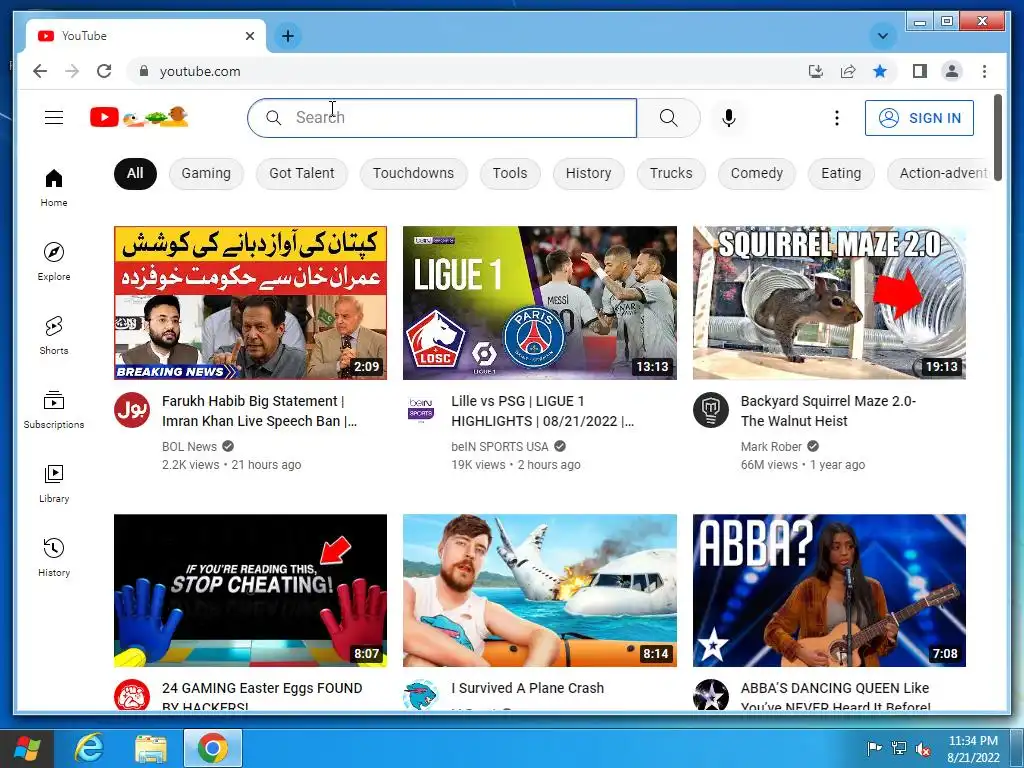Image resolution: width=1024 pixels, height=768 pixels.
Task: Open Chrome's three-dot menu
Action: [984, 71]
